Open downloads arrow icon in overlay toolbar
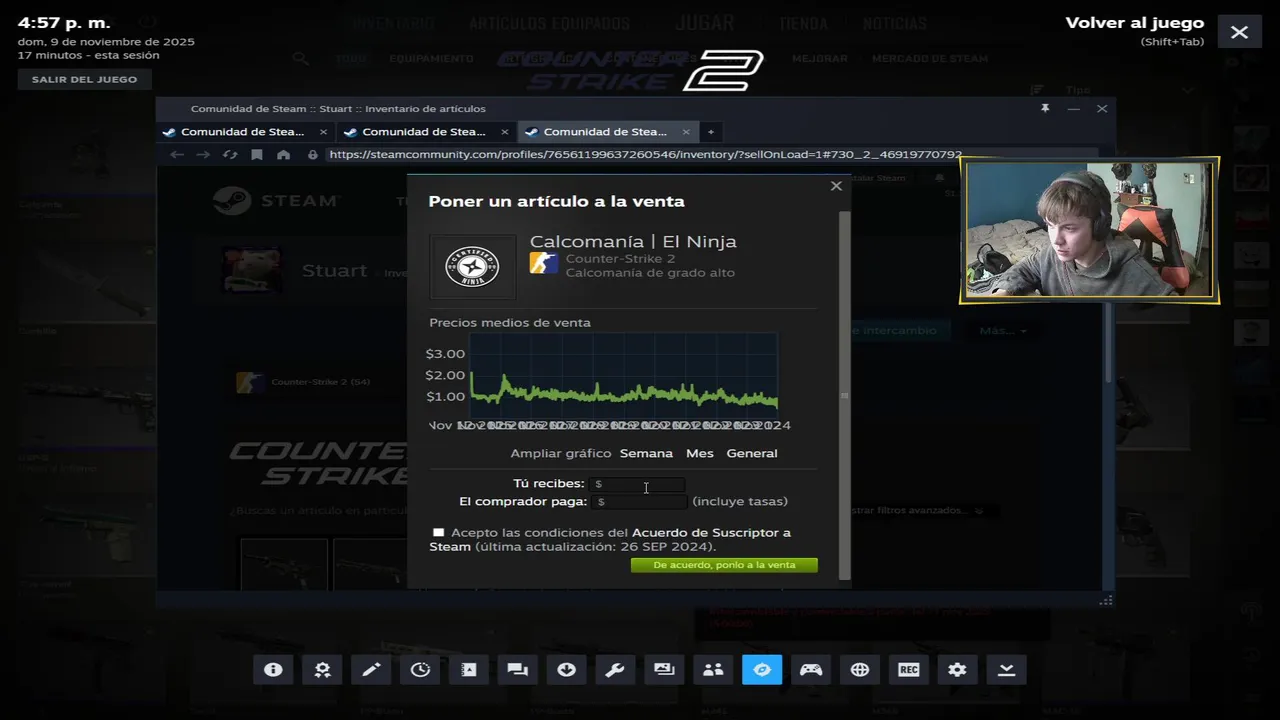 (x=566, y=670)
